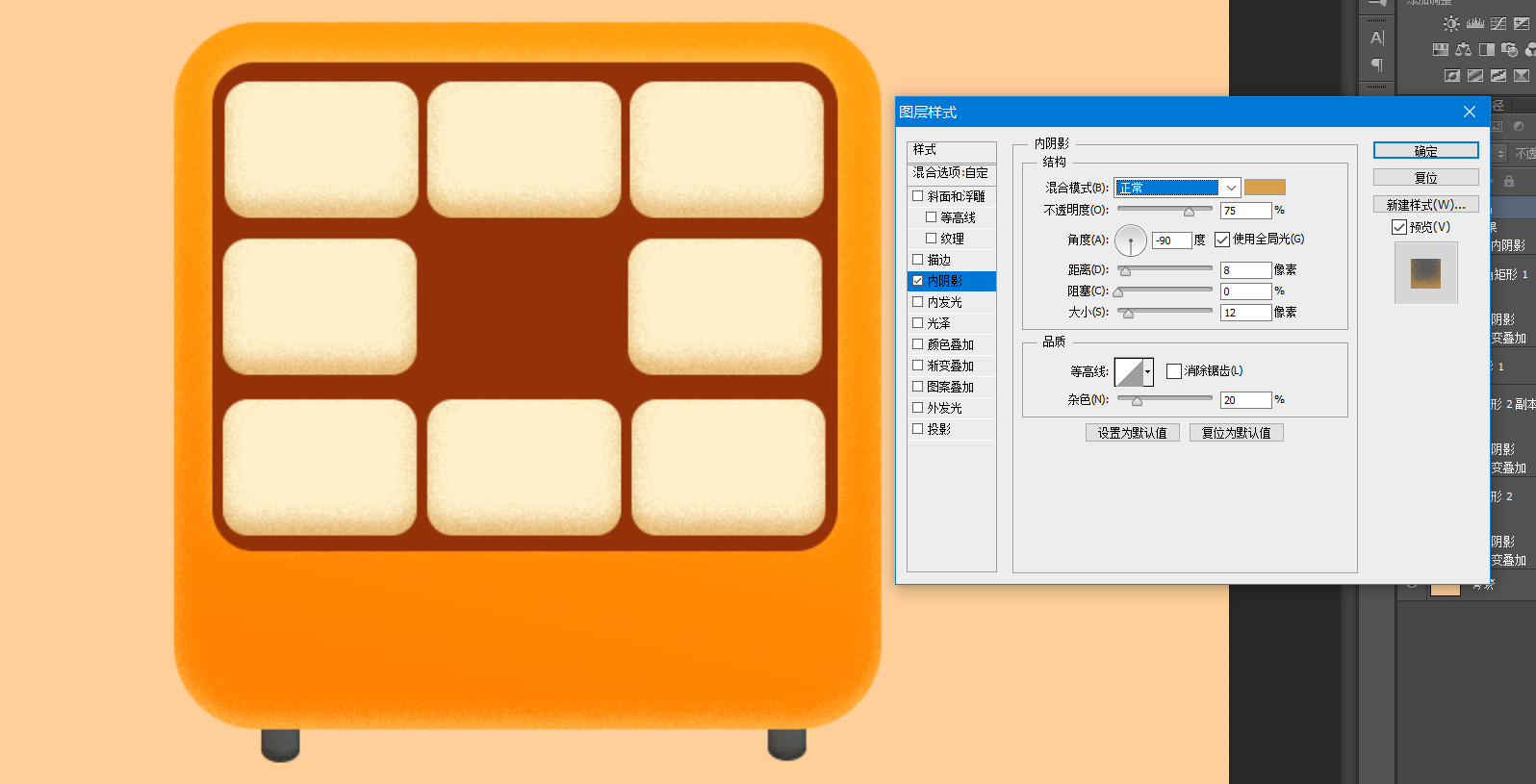Click the noise (杂色) slider handle

(x=1137, y=401)
